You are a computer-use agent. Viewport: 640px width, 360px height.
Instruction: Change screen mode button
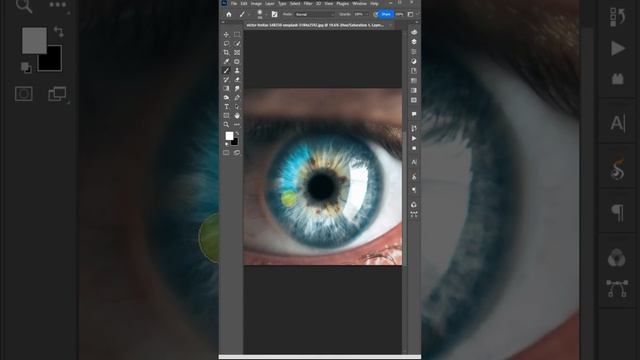237,153
